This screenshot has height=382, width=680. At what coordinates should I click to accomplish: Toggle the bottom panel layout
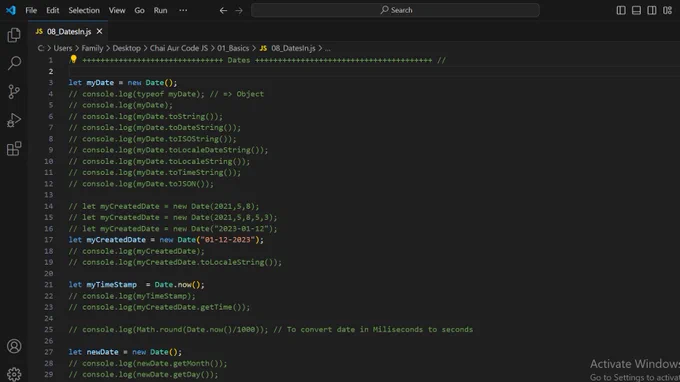pos(636,10)
